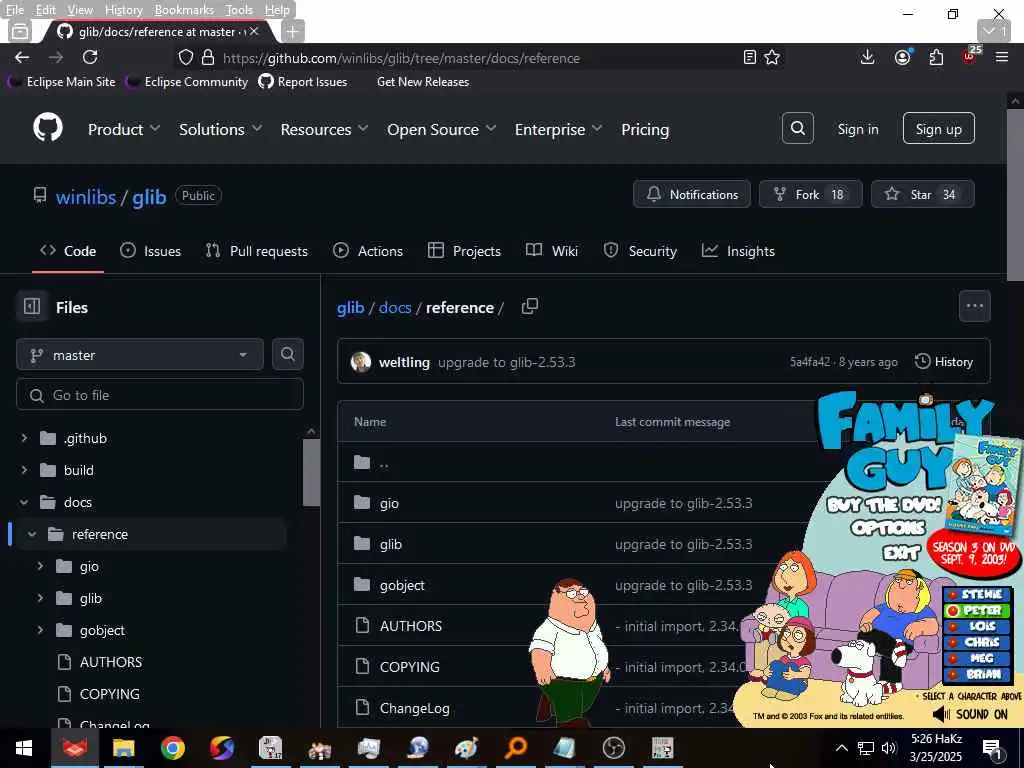Select PETER character in Family Guy popup
The image size is (1024, 768).
(x=977, y=610)
